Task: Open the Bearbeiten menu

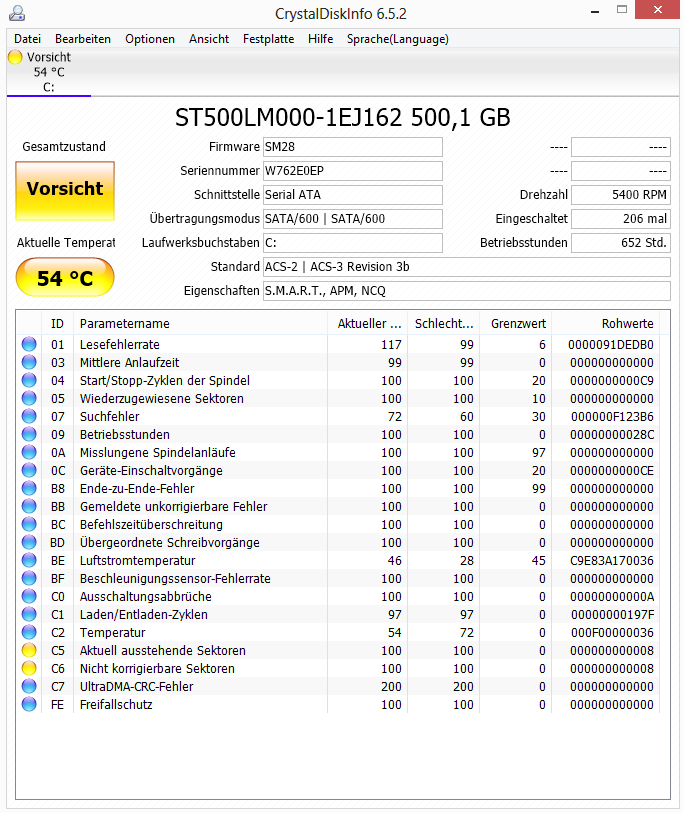Action: click(x=83, y=39)
